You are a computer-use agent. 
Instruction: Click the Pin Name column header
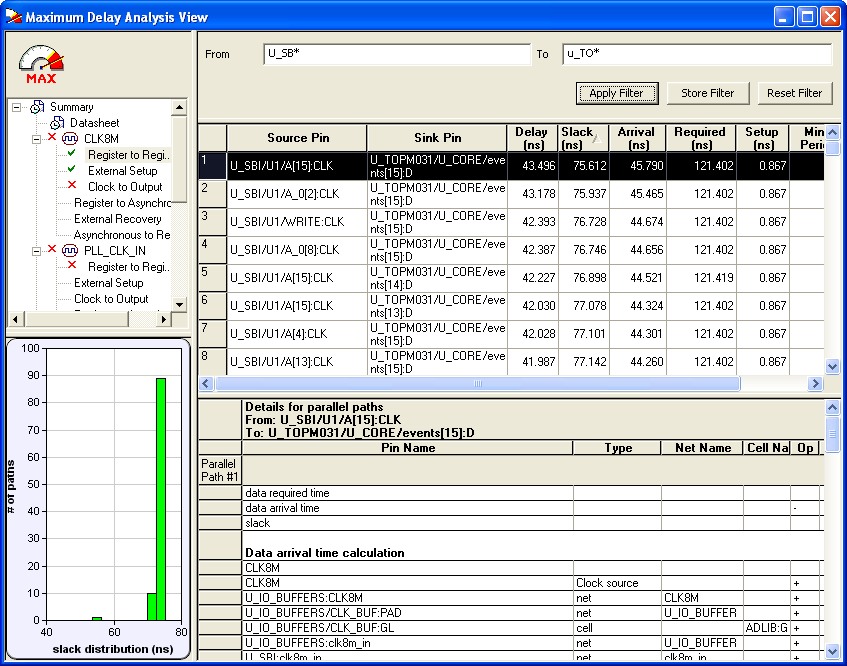[x=408, y=448]
